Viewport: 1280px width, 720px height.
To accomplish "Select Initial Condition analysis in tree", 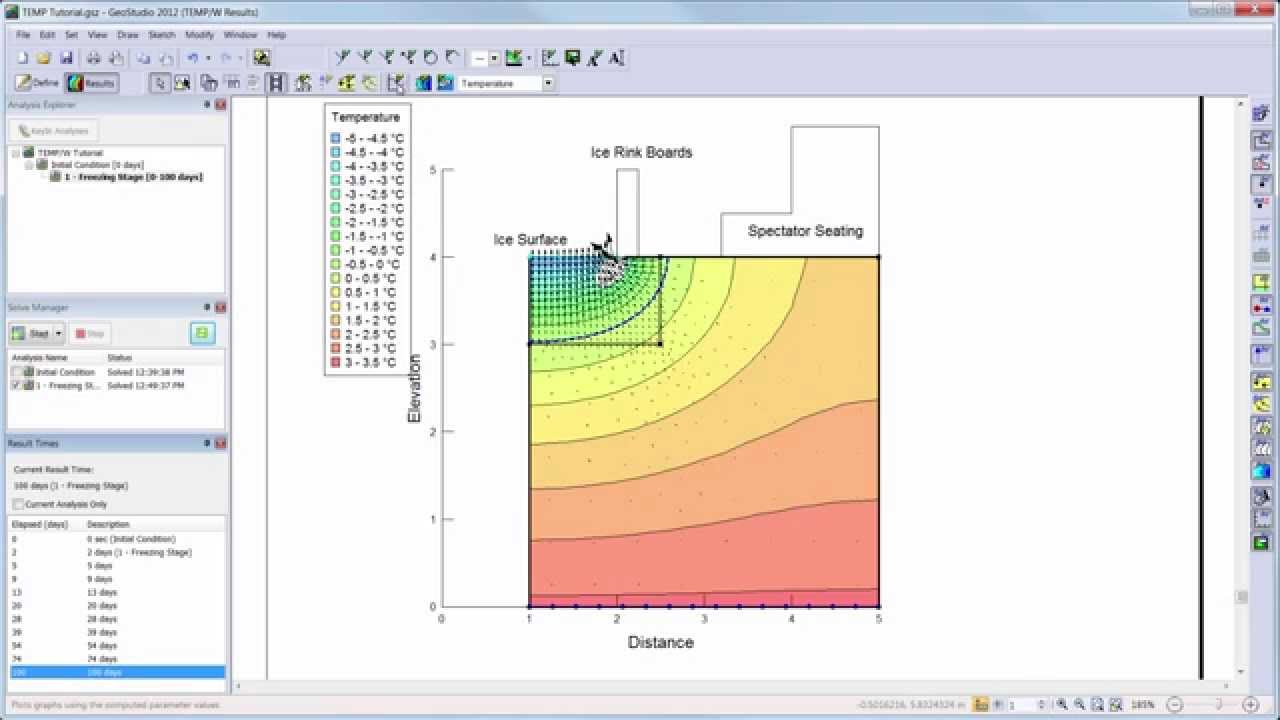I will (98, 165).
